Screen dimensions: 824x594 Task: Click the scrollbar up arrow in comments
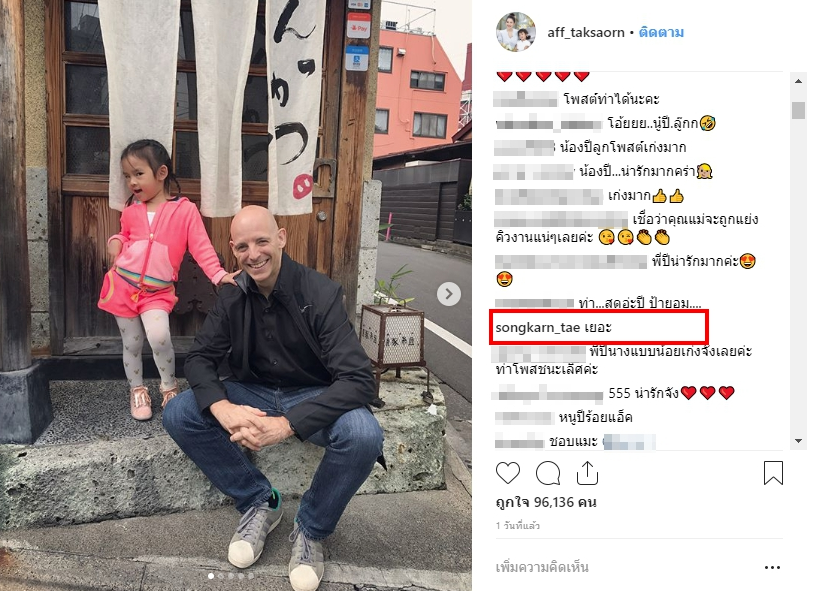(798, 81)
